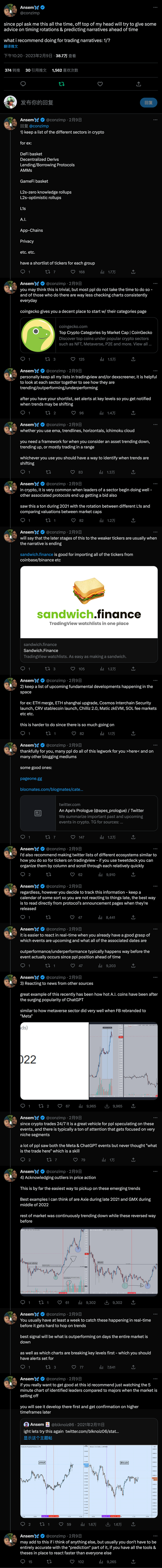
Task: Undo the green retweet on main tweet
Action: pyautogui.click(x=61, y=84)
